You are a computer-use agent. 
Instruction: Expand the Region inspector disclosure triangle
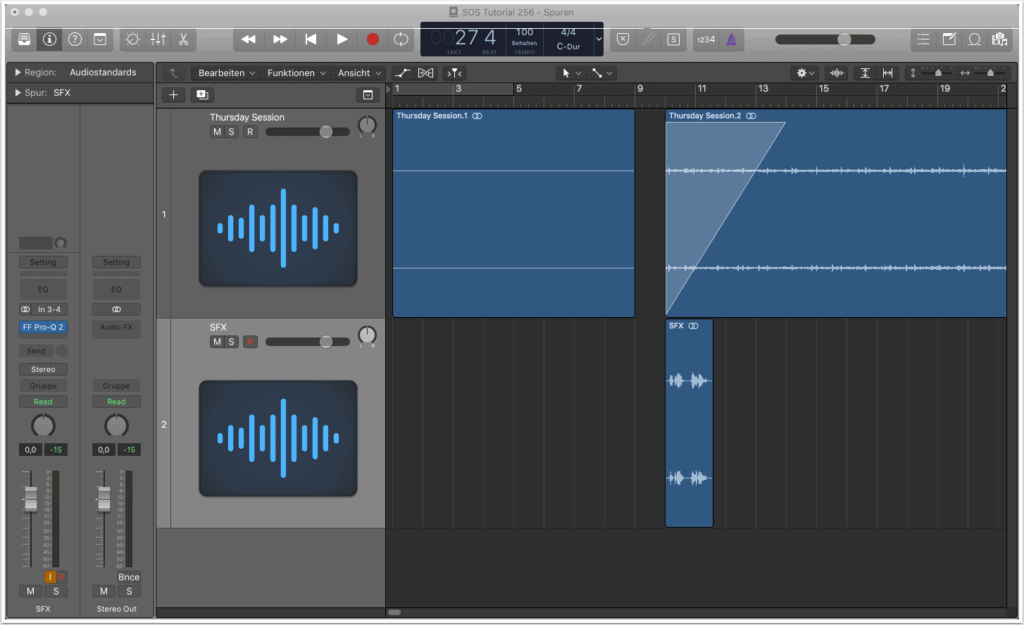coord(18,72)
